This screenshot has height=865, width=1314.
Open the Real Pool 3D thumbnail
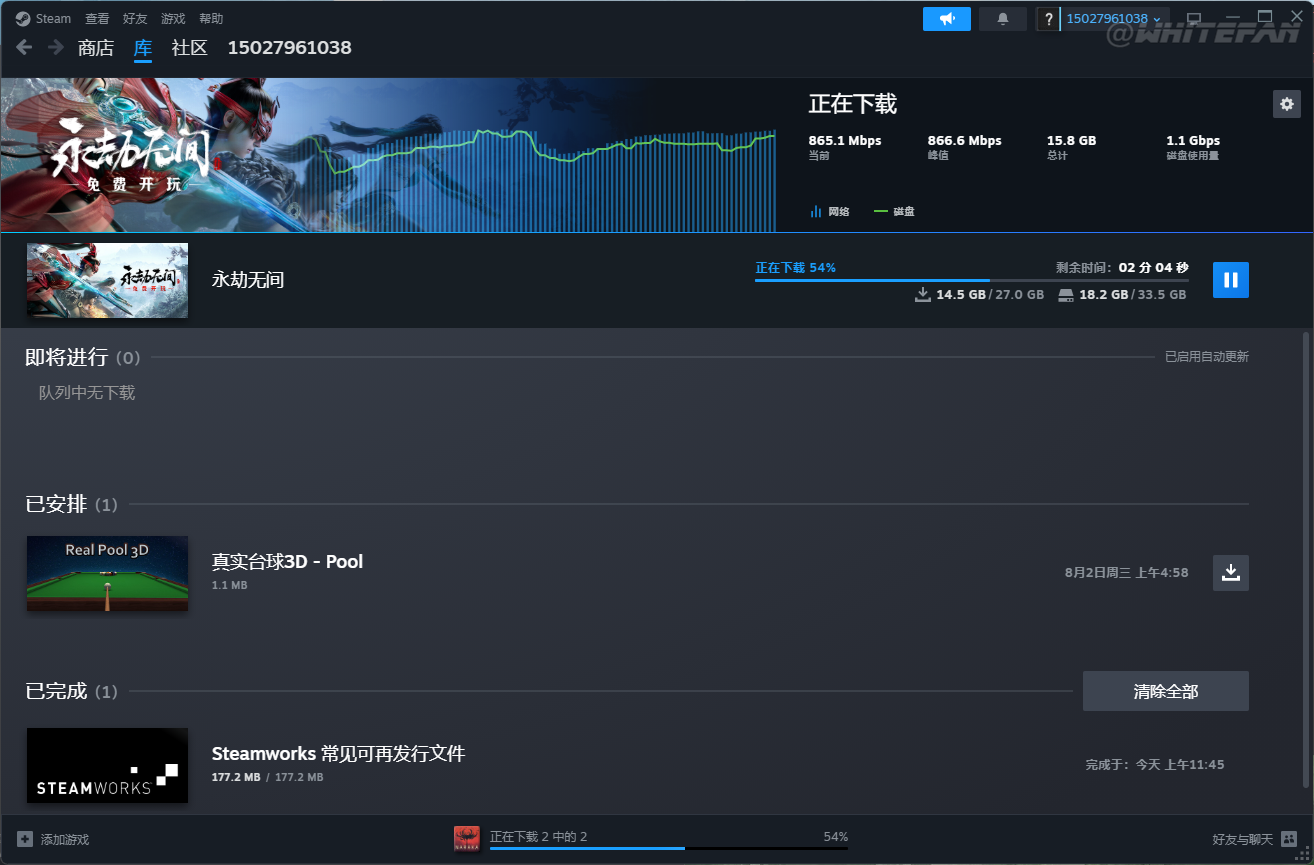tap(107, 573)
